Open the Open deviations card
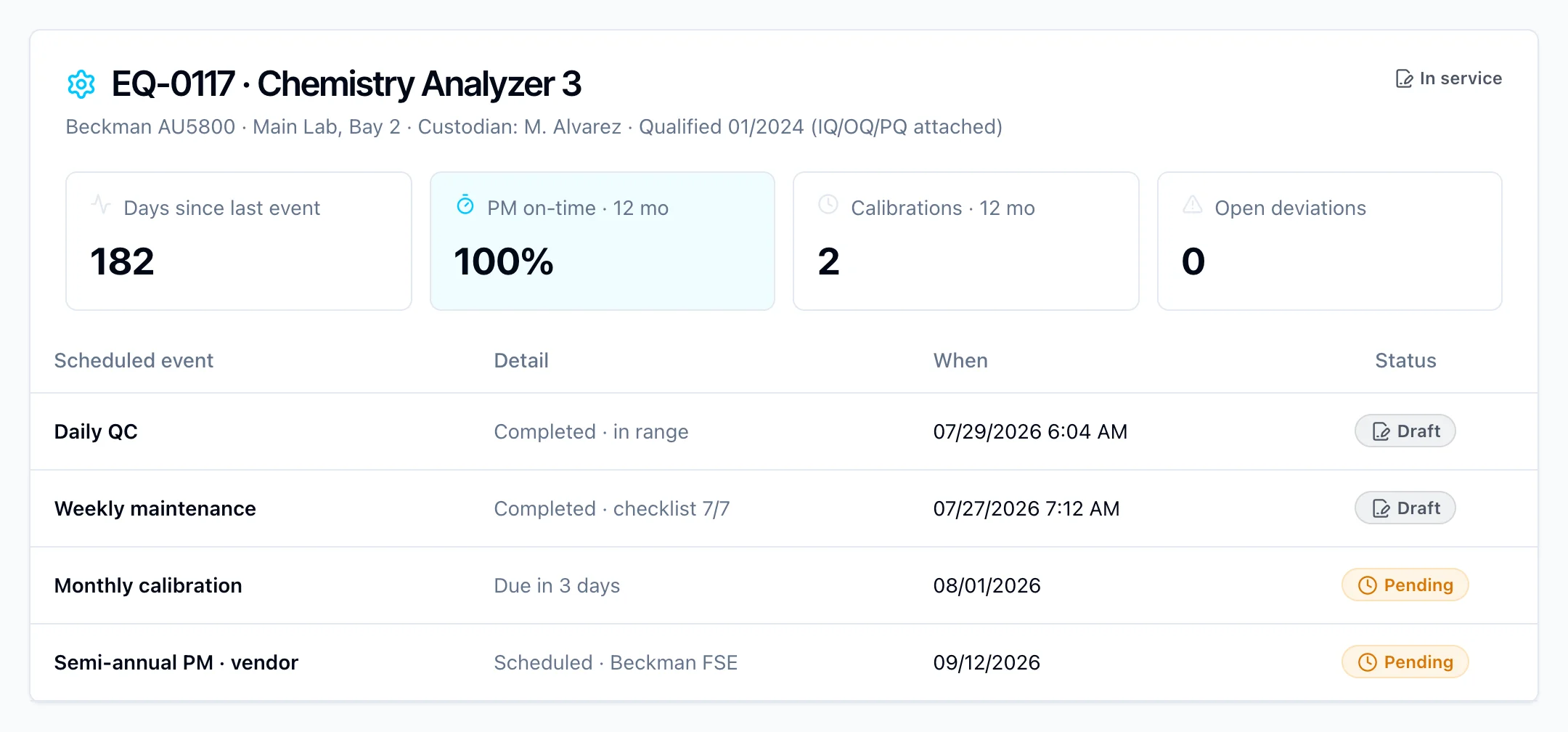The image size is (1568, 732). [x=1330, y=241]
